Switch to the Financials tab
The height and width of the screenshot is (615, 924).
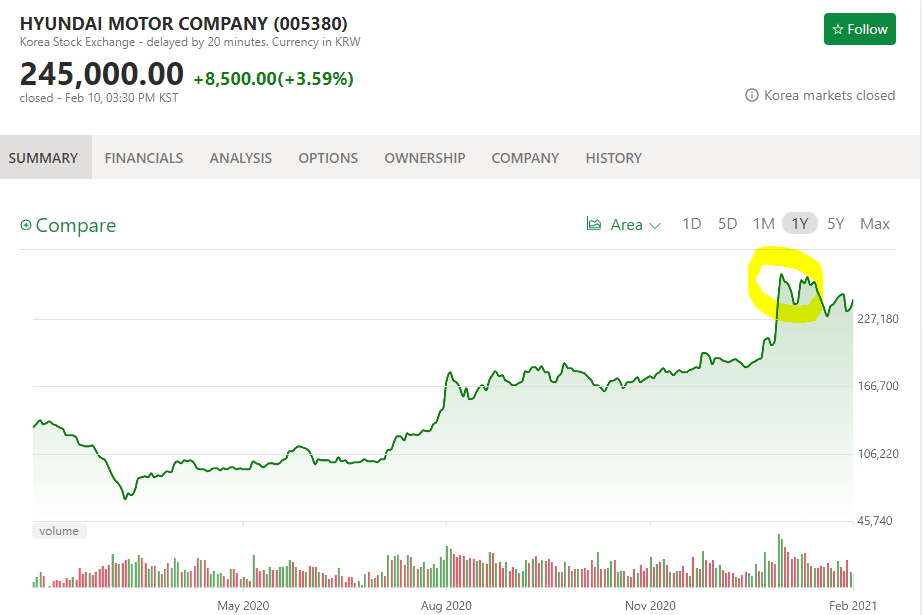144,158
